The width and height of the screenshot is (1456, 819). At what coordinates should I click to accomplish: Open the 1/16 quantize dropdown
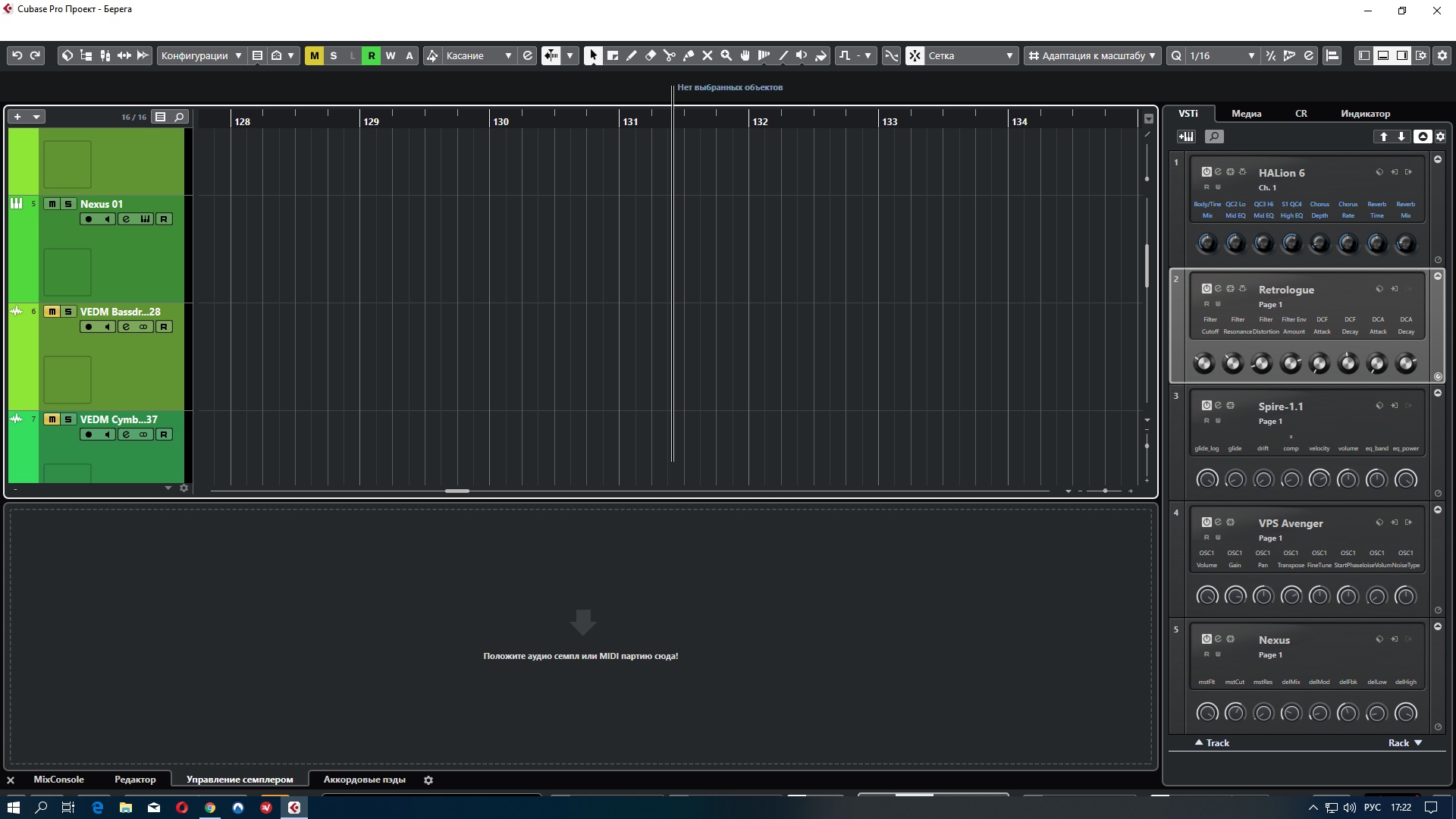coord(1221,55)
